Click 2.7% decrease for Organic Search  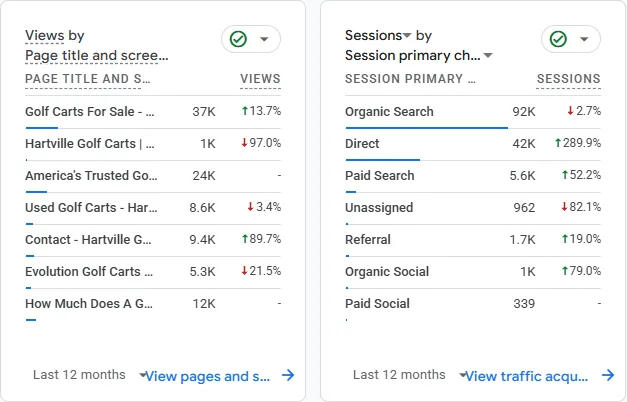584,111
